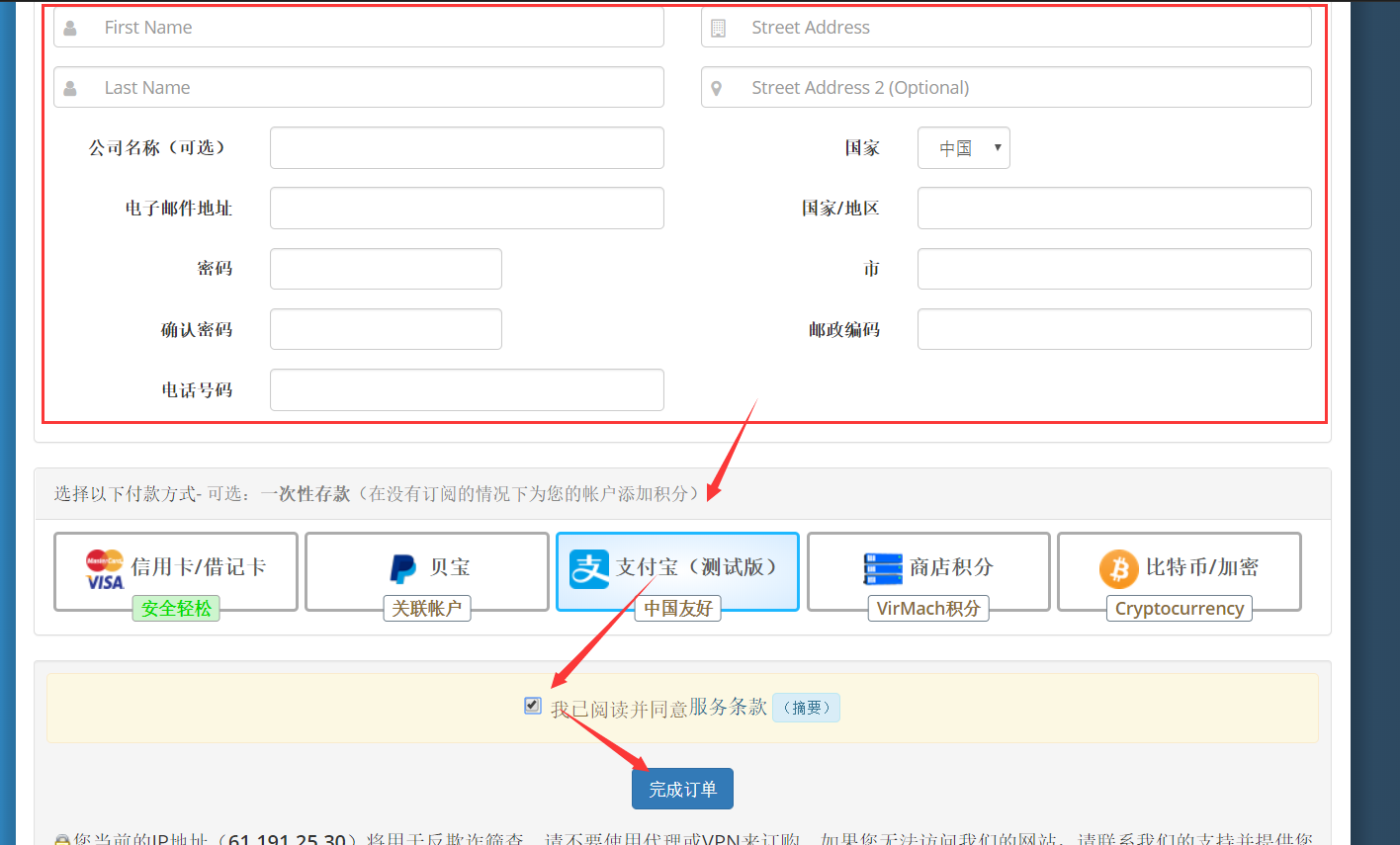
Task: Focus the 密码 password field
Action: (x=386, y=269)
